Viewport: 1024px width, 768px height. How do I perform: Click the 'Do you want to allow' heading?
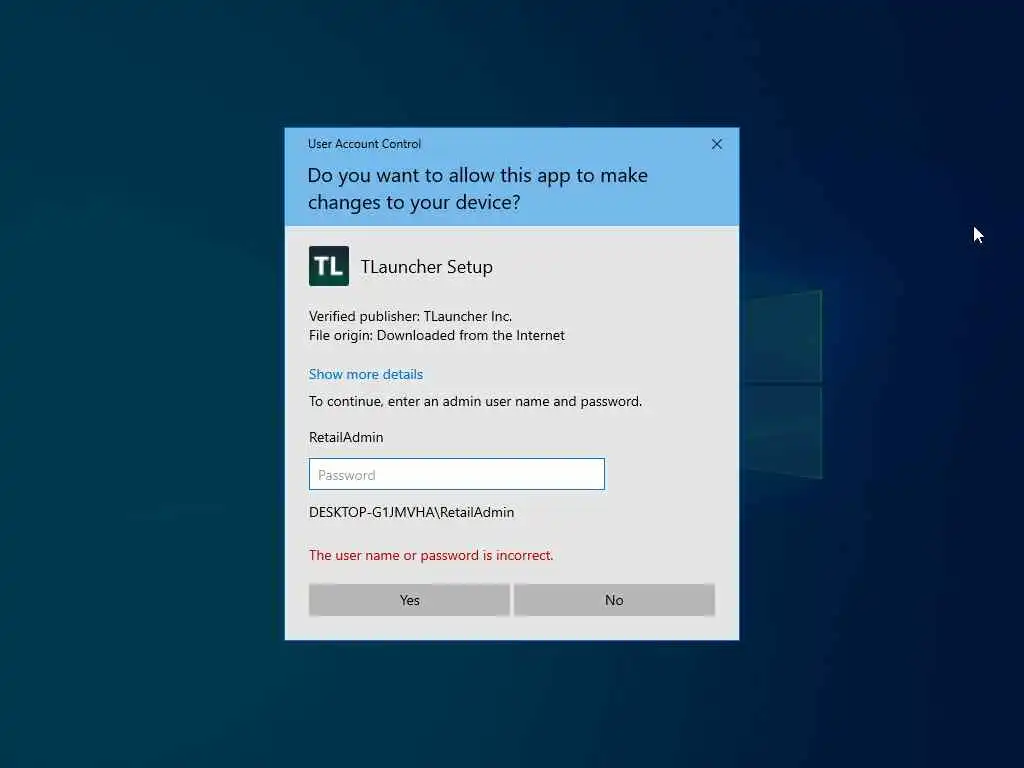(477, 189)
